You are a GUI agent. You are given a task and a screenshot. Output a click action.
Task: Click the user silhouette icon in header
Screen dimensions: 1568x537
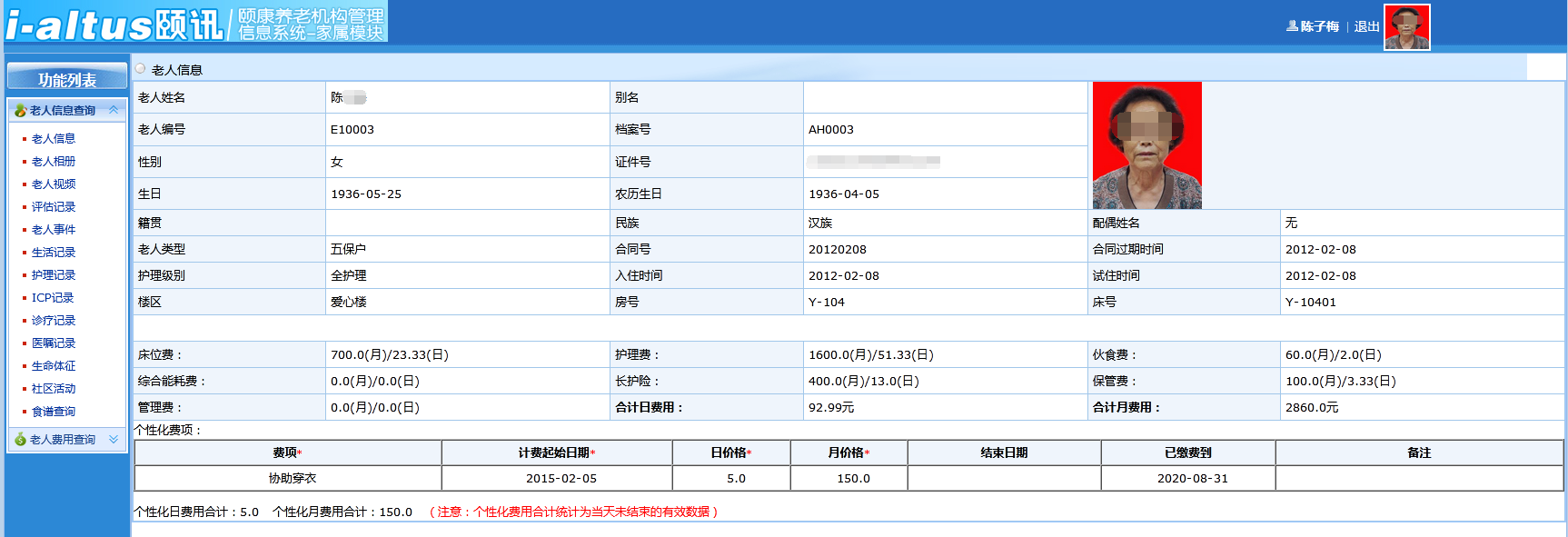tap(1292, 26)
